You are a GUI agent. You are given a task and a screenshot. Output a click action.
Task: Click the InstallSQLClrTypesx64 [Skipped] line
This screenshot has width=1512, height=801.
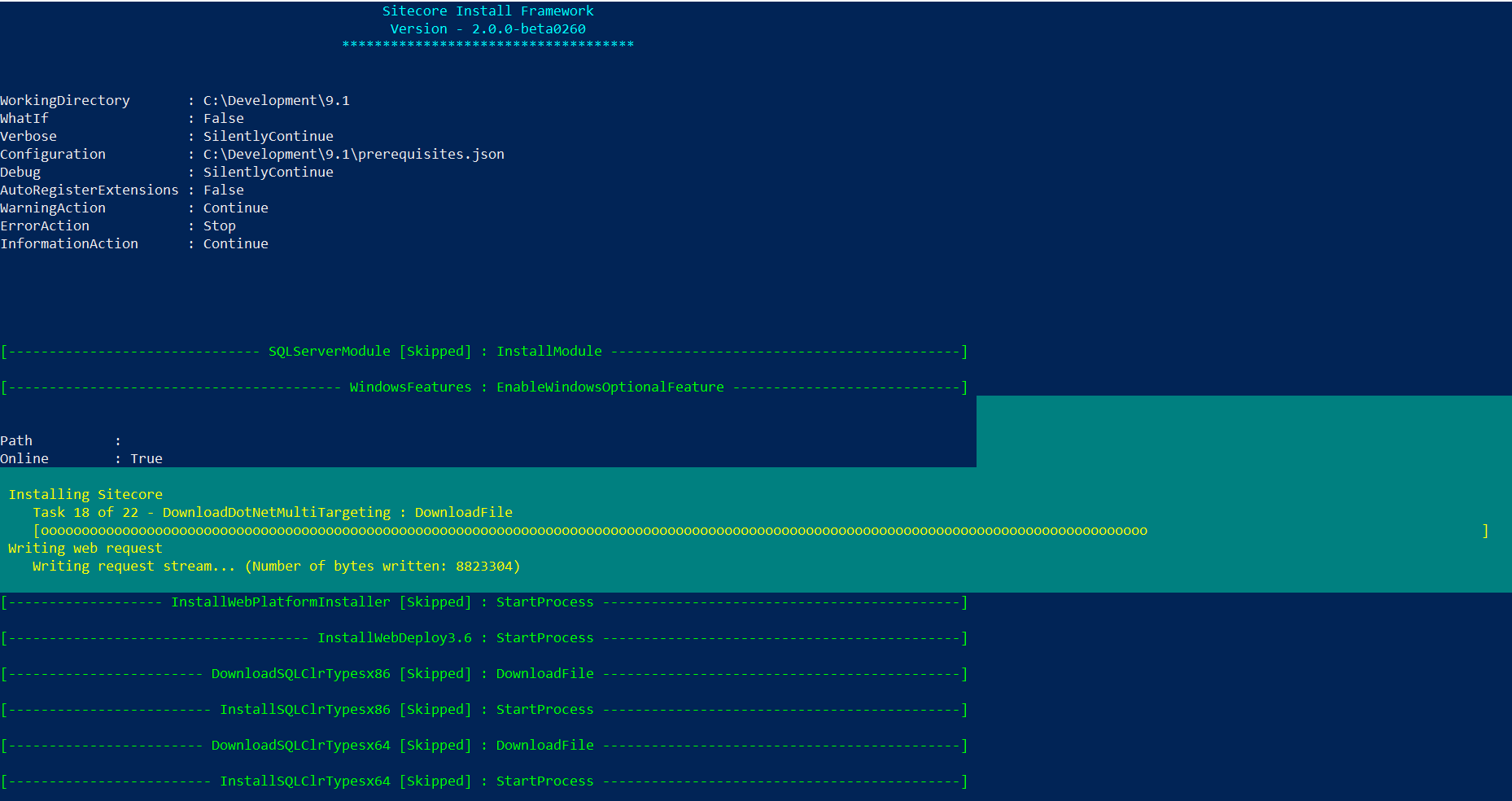pos(485,781)
